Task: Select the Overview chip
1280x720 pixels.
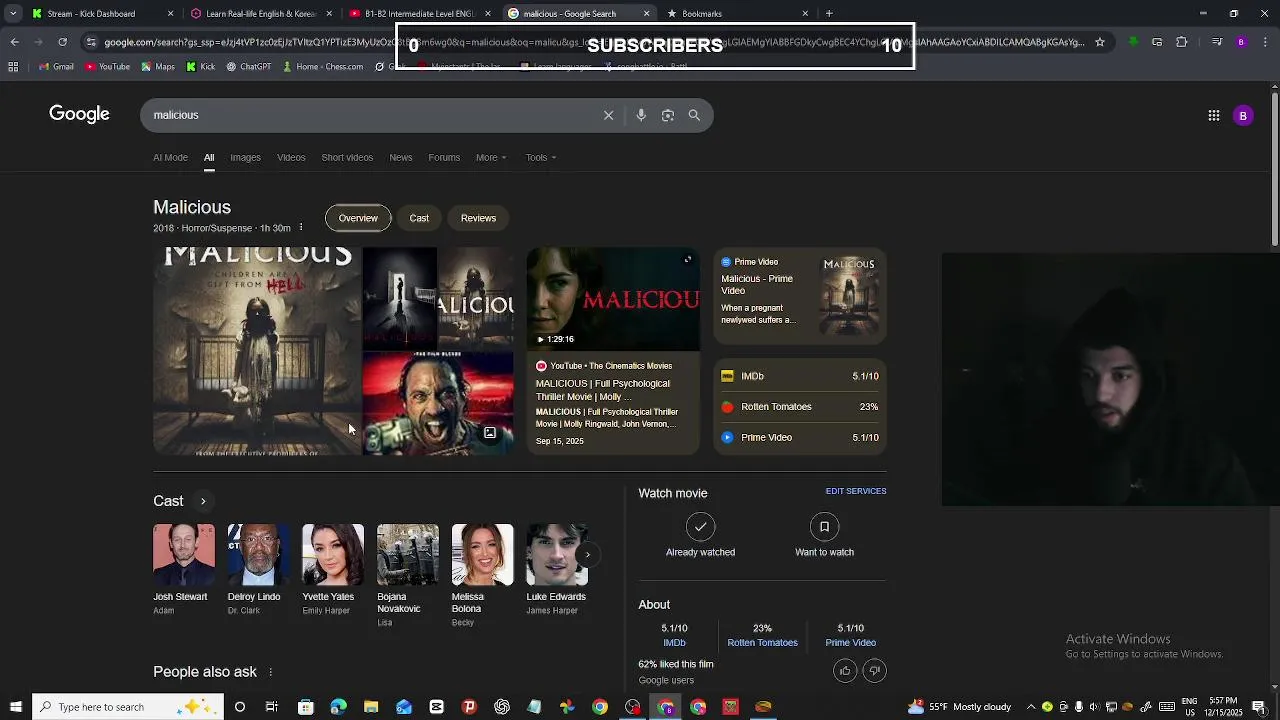Action: 358,218
